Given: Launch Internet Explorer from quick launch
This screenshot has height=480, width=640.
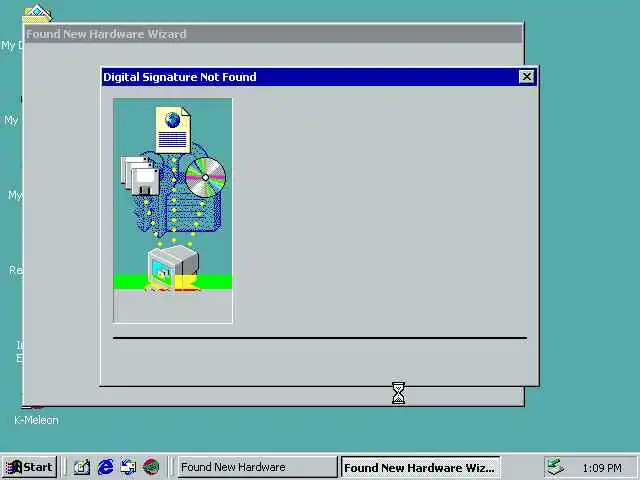Looking at the screenshot, I should click(x=105, y=467).
